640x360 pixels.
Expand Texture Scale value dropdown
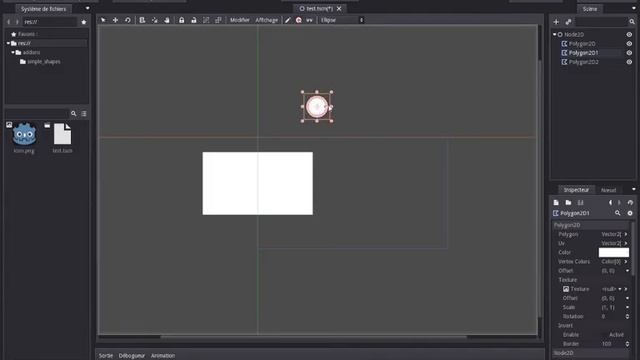tap(627, 307)
